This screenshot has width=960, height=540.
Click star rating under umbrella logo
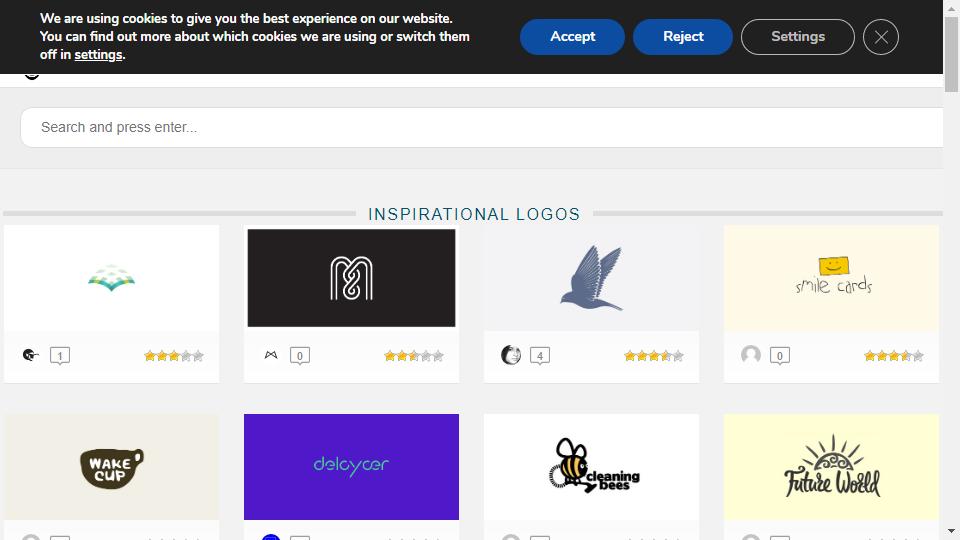click(174, 356)
